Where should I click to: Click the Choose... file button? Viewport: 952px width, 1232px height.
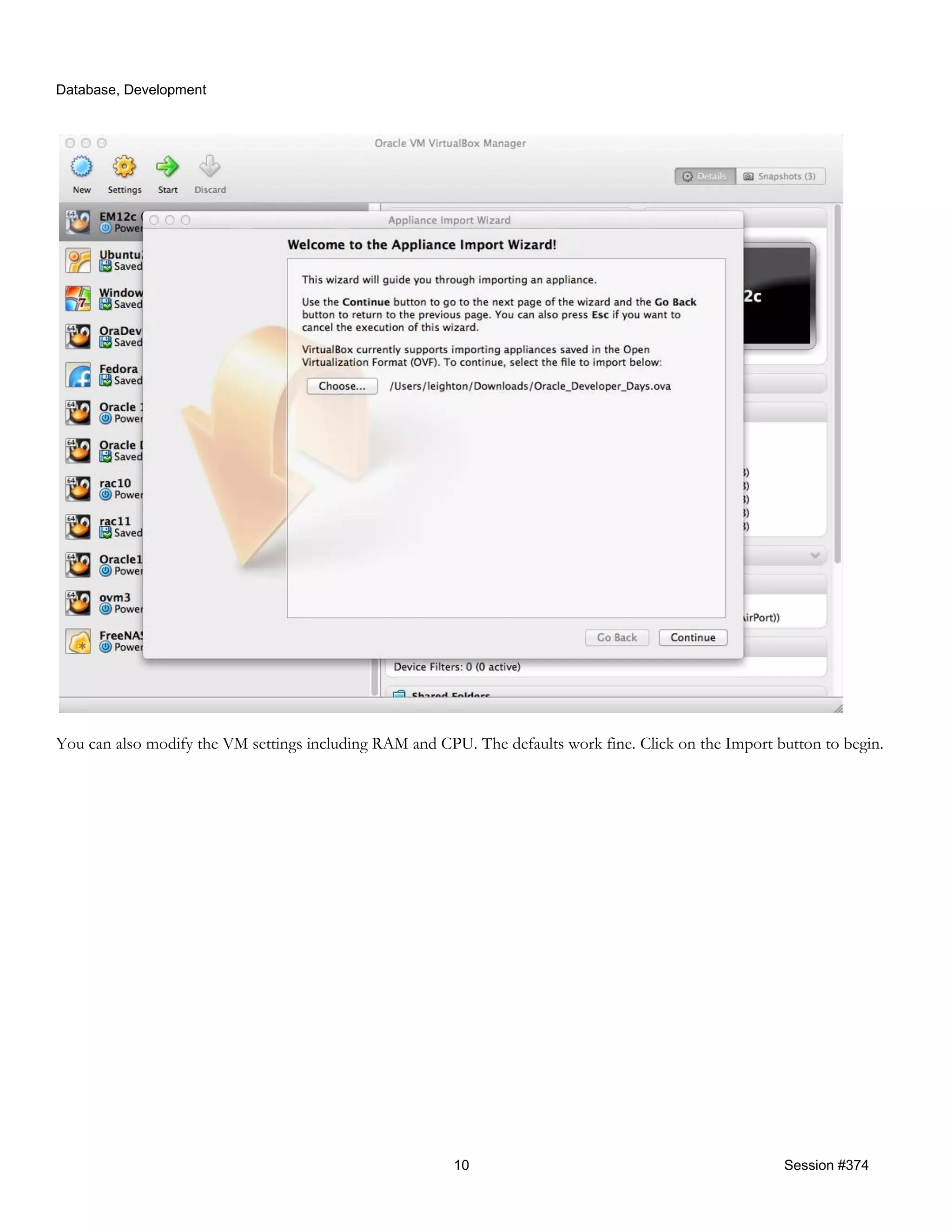[x=342, y=386]
